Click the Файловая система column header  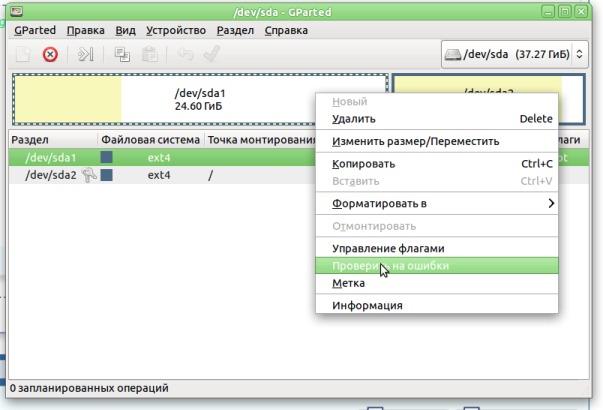pos(151,140)
